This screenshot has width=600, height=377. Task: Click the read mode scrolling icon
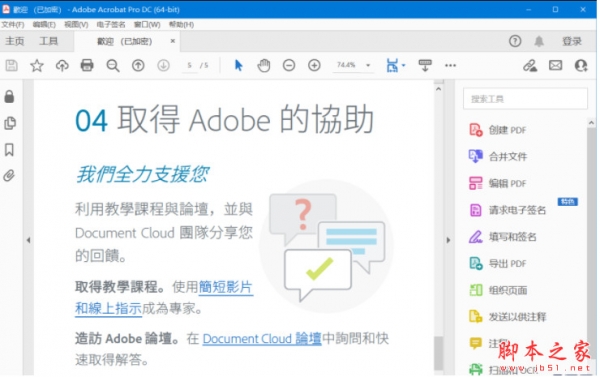tap(425, 65)
